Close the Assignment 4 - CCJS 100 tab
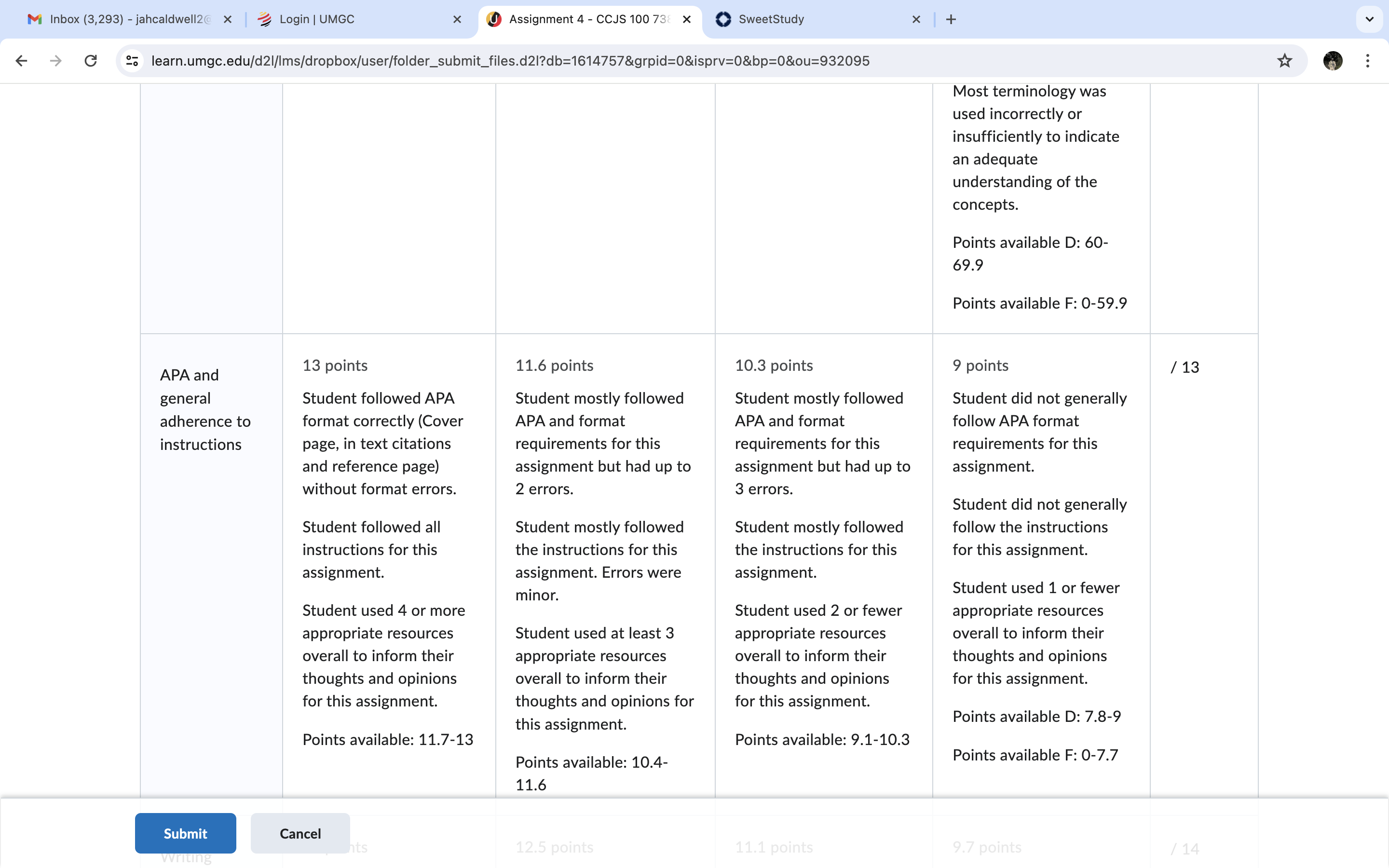This screenshot has width=1389, height=868. 686,19
